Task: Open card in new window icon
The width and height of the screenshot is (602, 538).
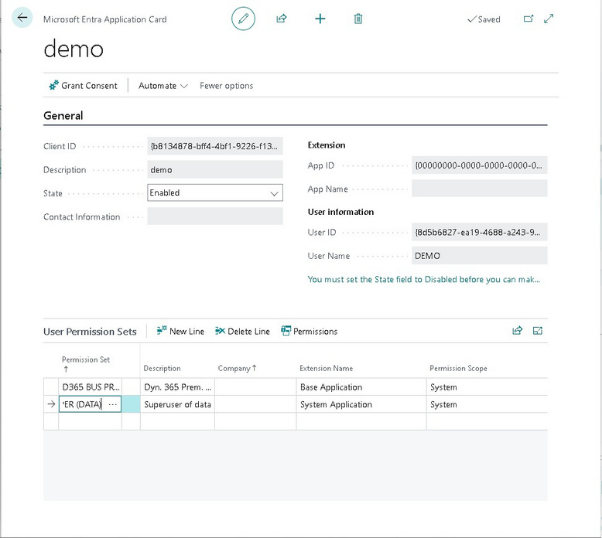Action: point(528,18)
